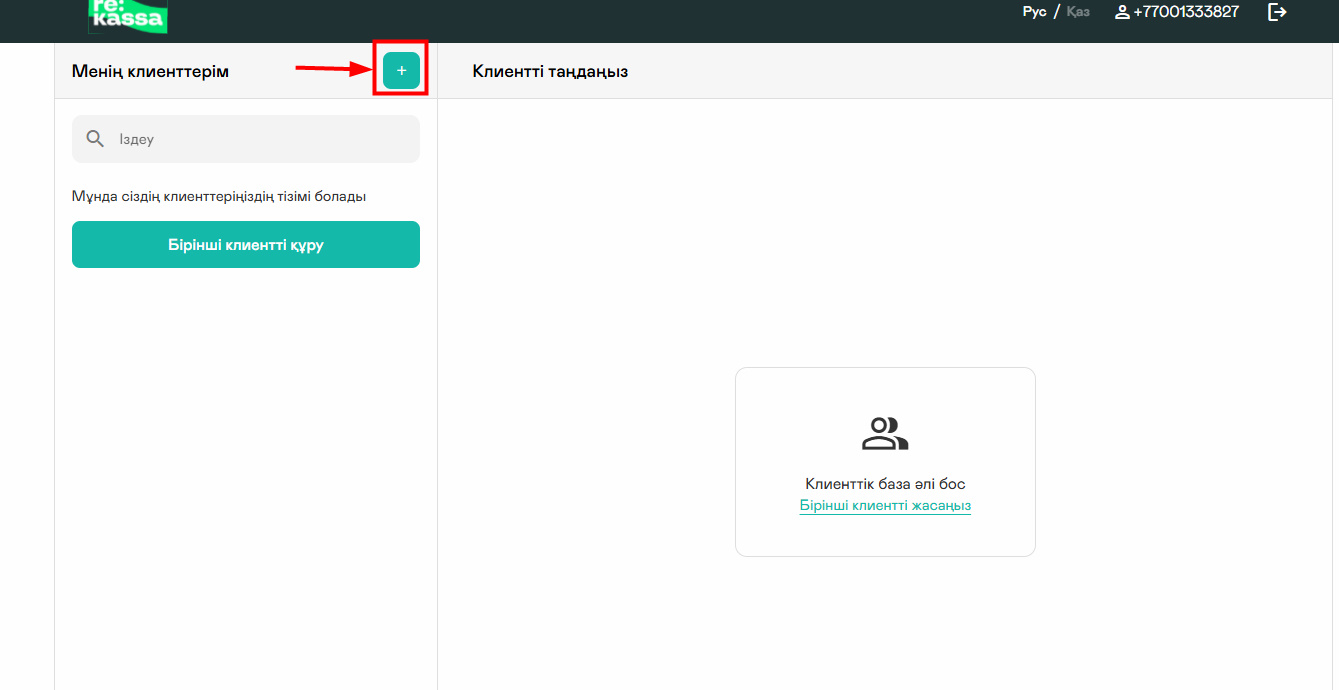The image size is (1339, 690).
Task: Select the Менің клиенттерім heading
Action: [x=150, y=71]
